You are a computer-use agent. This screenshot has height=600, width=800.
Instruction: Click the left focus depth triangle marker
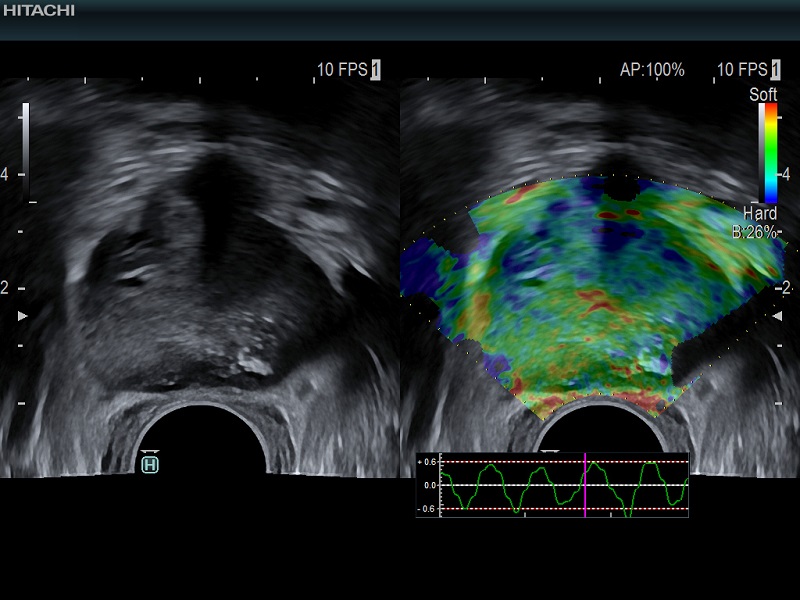(24, 315)
